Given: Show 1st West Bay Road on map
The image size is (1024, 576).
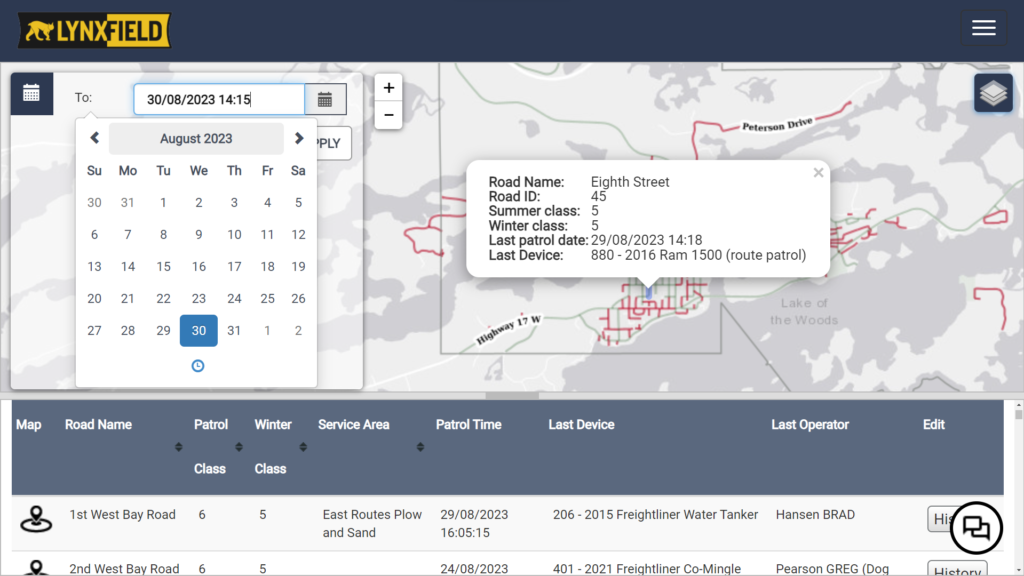Looking at the screenshot, I should 37,519.
